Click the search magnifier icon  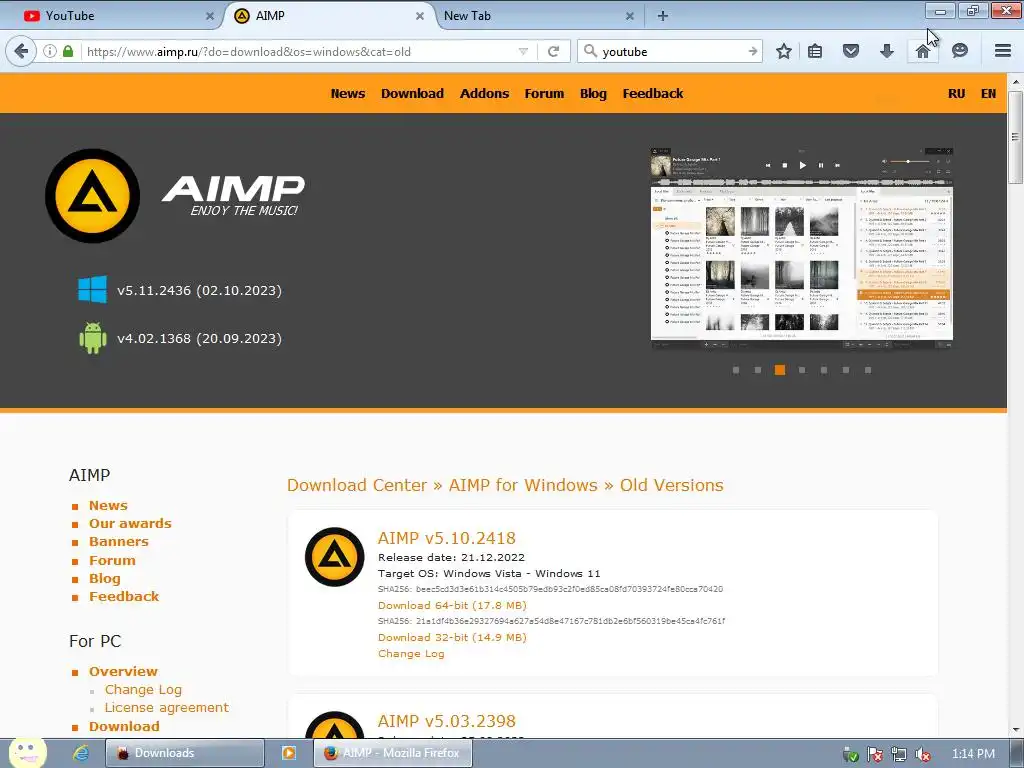click(590, 51)
